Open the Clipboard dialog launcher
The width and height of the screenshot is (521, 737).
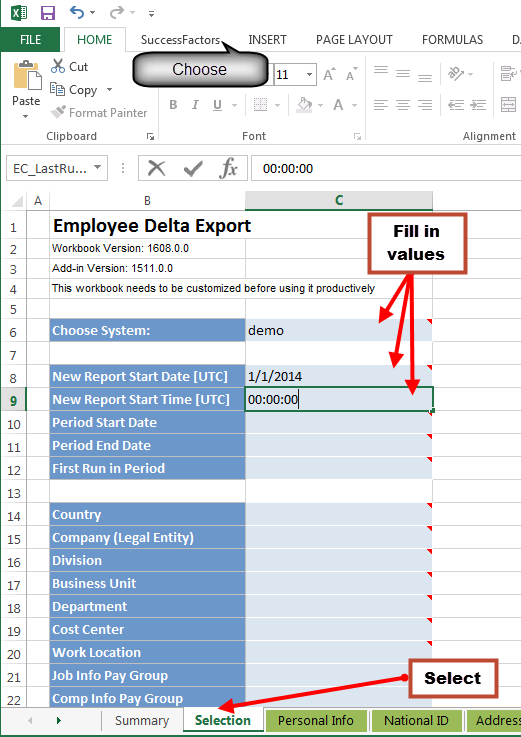click(150, 137)
